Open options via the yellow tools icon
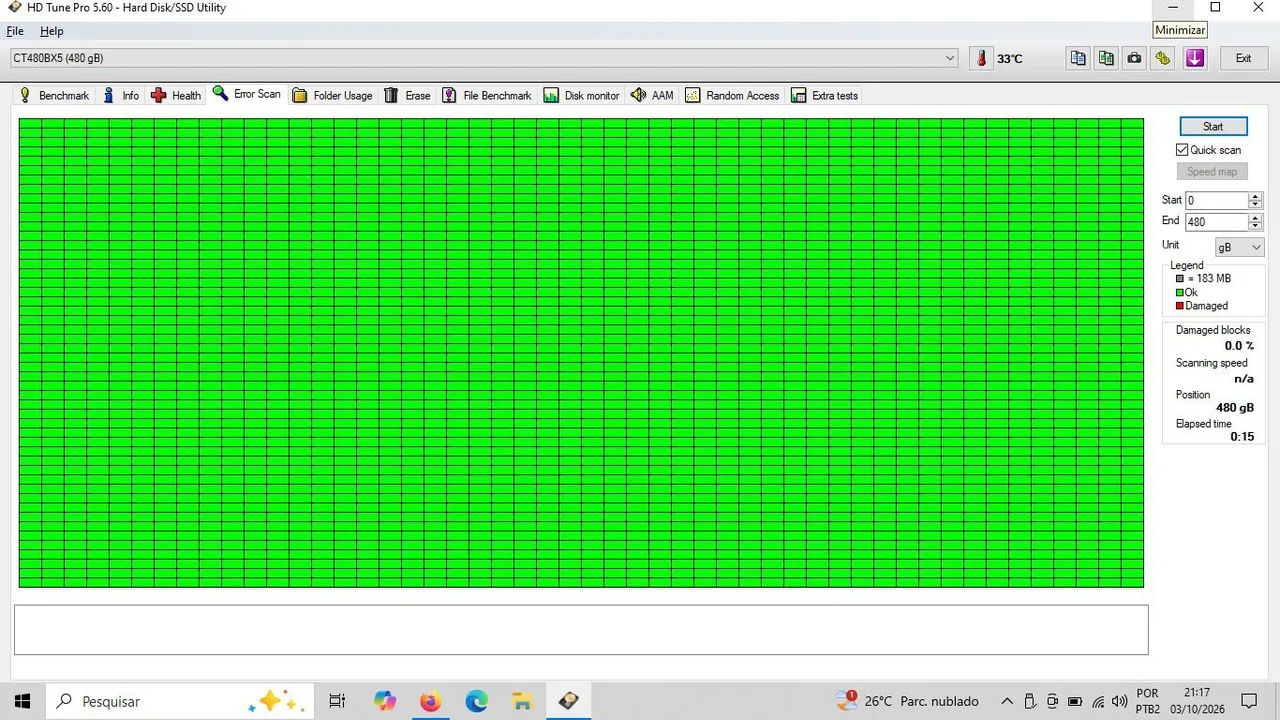 point(1162,58)
